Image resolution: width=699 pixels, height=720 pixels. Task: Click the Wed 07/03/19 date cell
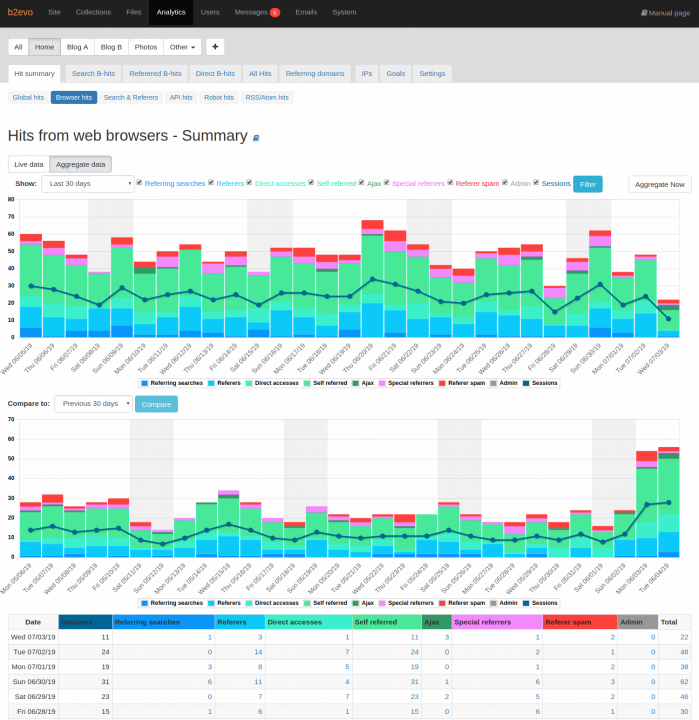coord(33,637)
